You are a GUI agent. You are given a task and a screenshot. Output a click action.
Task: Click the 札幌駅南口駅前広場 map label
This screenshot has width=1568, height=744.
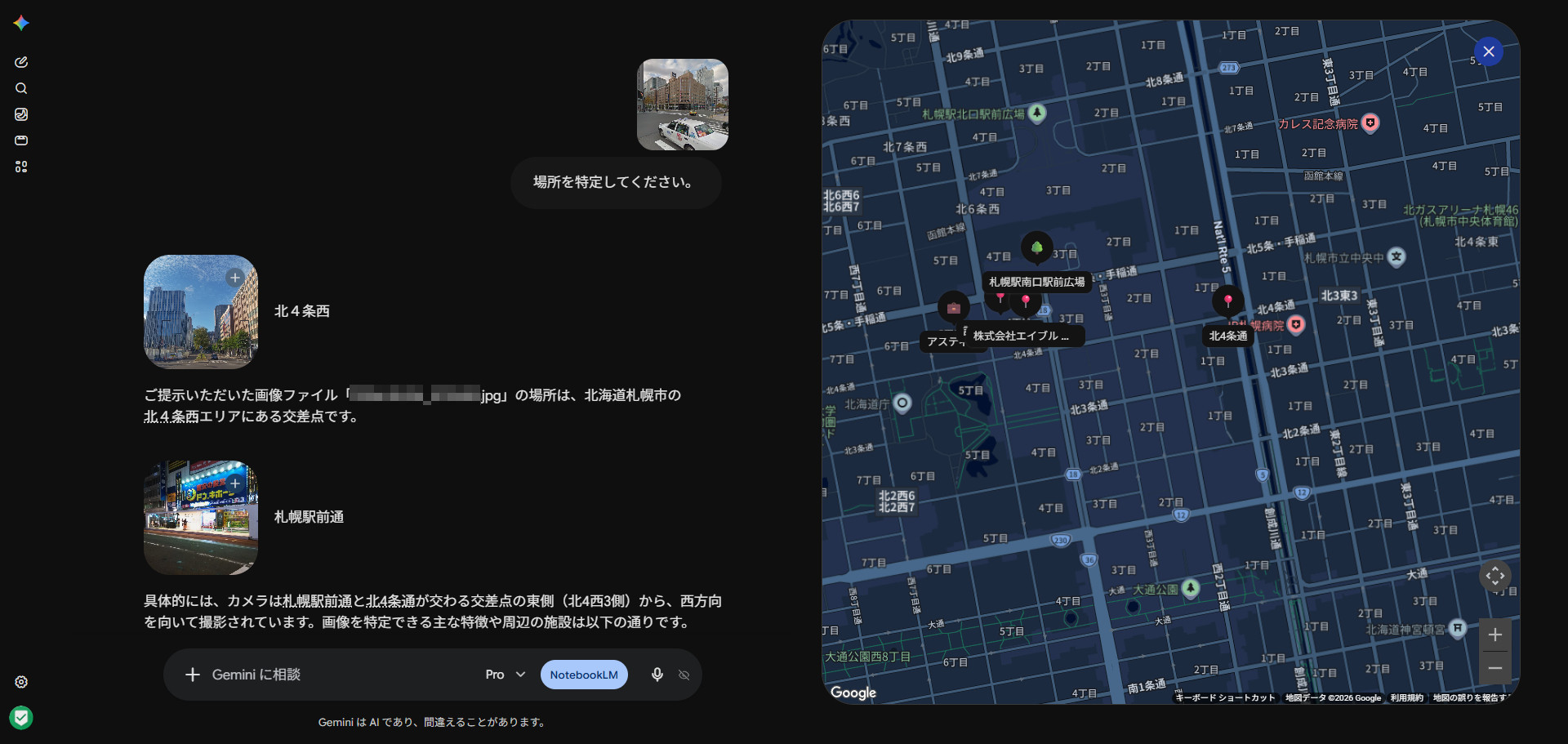coord(1037,282)
